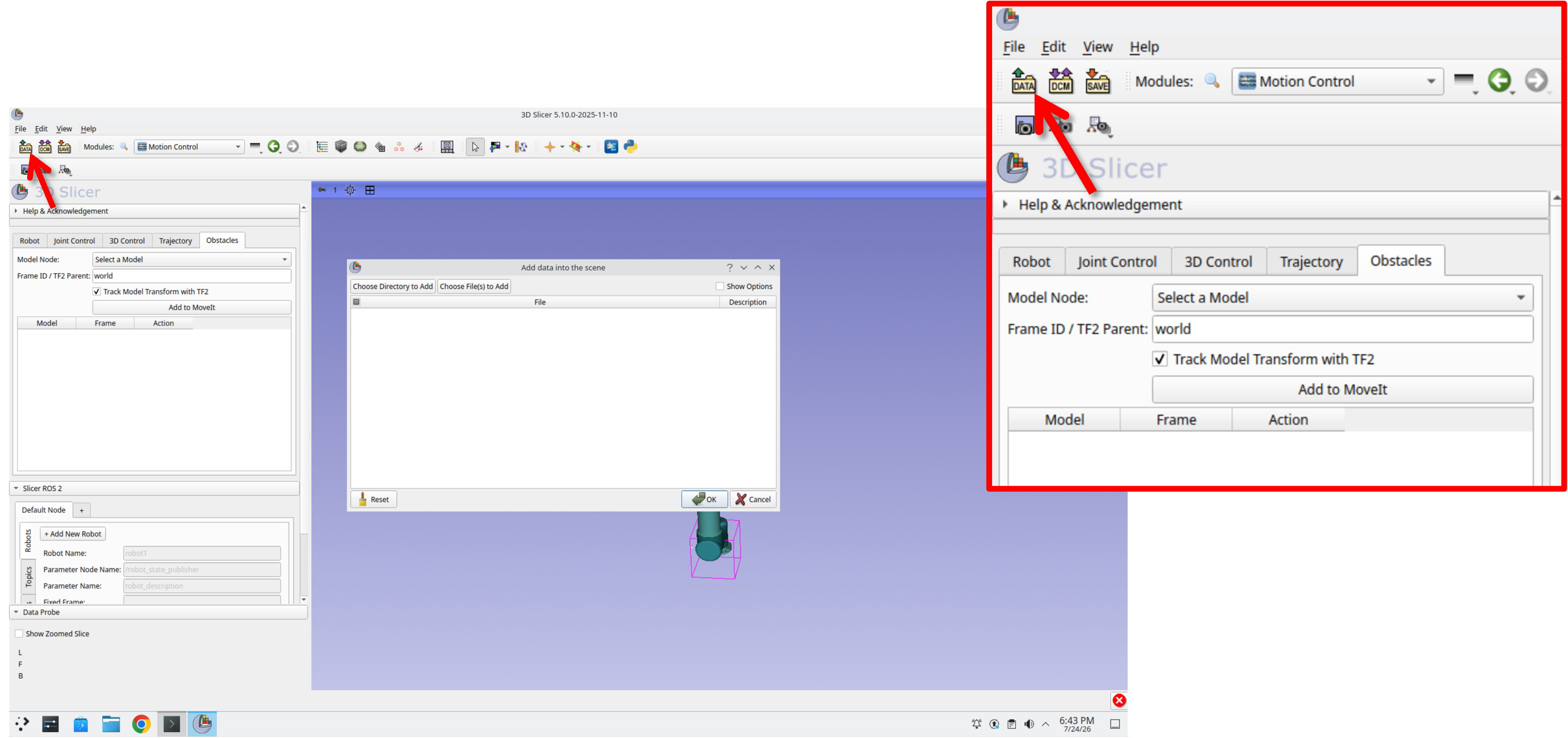Toggle the mouse pointer mode button
This screenshot has width=1568, height=738.
pos(475,147)
